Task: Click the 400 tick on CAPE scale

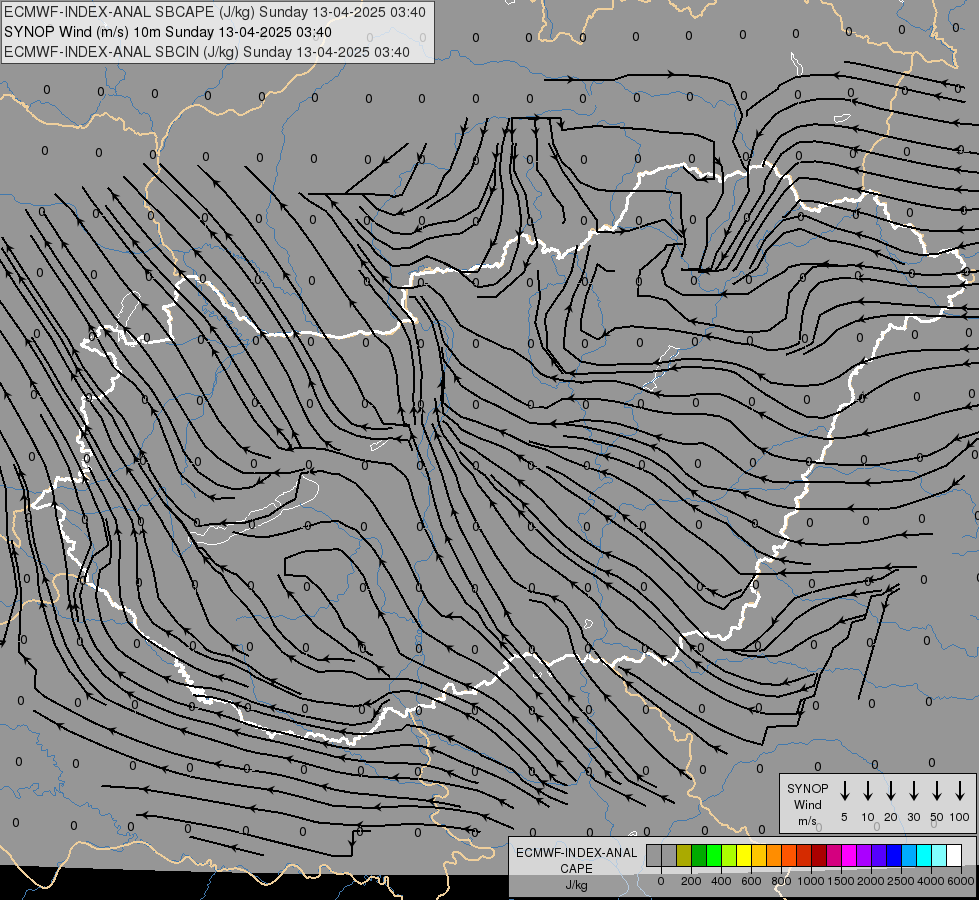Action: (x=721, y=881)
